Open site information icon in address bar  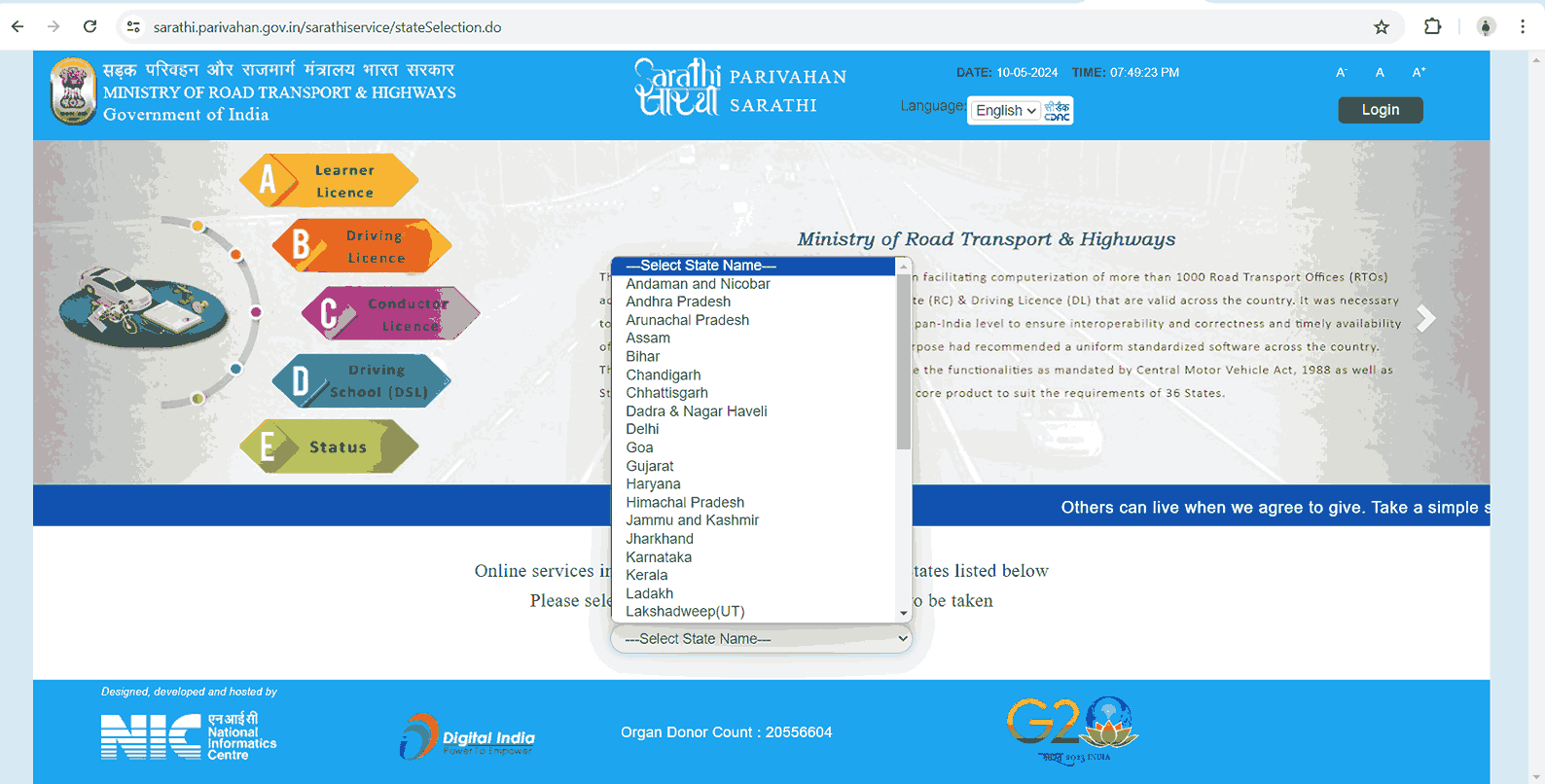pyautogui.click(x=133, y=27)
